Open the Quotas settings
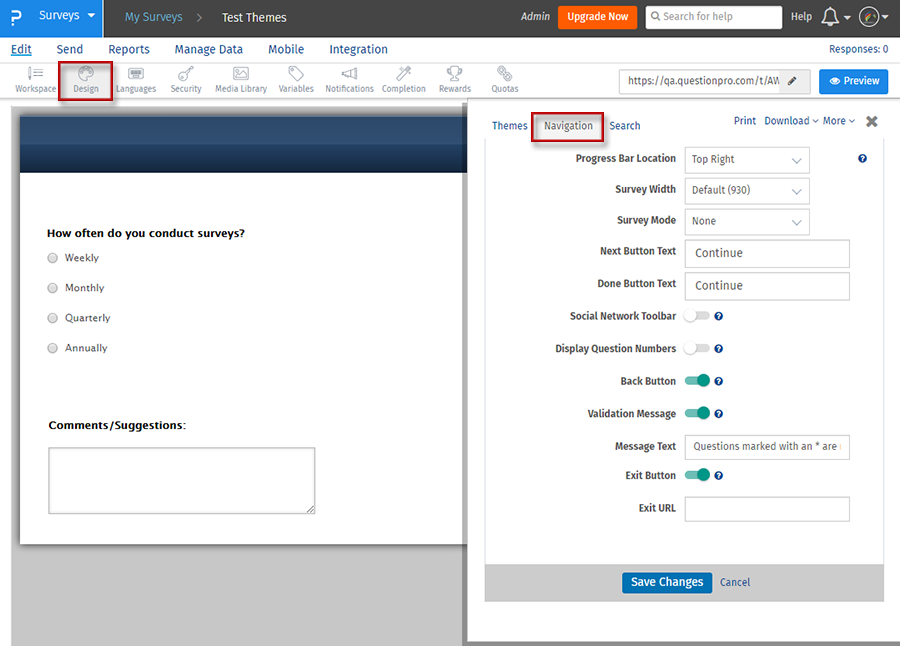Screen dimensions: 900x646 [x=504, y=80]
